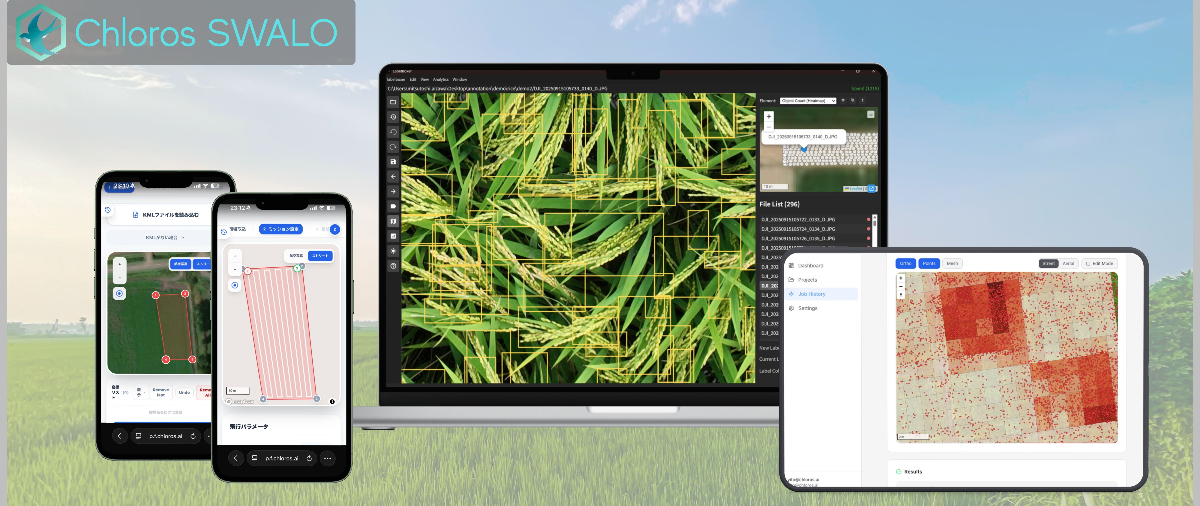This screenshot has width=1200, height=506.
Task: Click the left arrow previous image icon
Action: tap(394, 176)
